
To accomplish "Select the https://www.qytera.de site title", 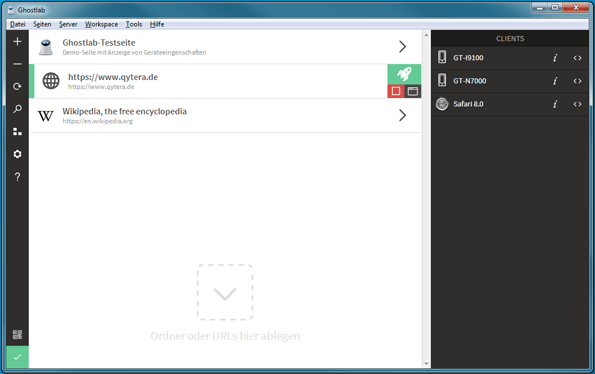I will [x=113, y=77].
